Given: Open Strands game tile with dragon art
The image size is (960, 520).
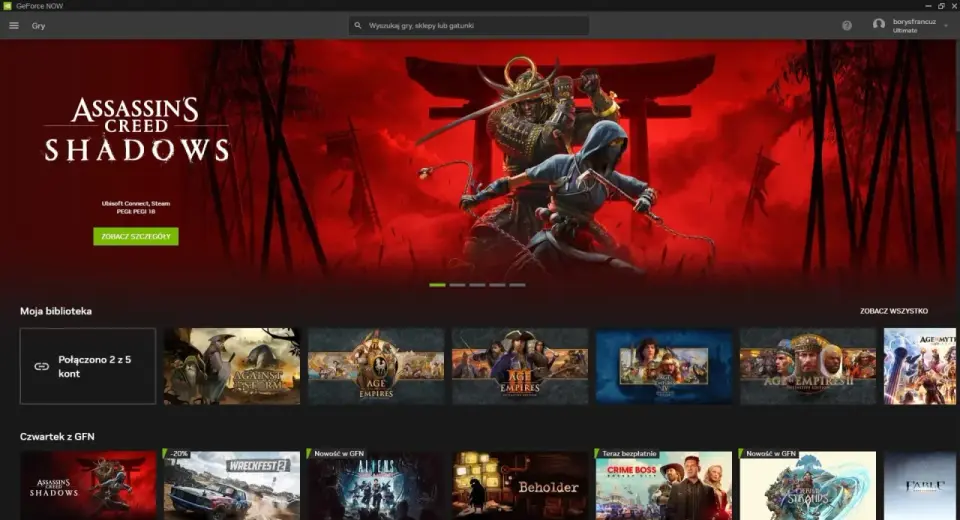Looking at the screenshot, I should click(x=808, y=486).
